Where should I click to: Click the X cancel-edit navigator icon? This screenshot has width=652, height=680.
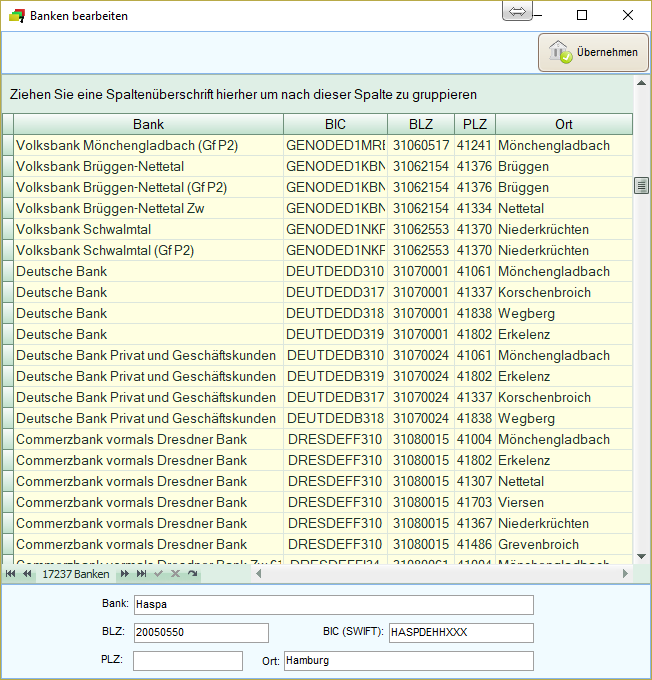(175, 574)
